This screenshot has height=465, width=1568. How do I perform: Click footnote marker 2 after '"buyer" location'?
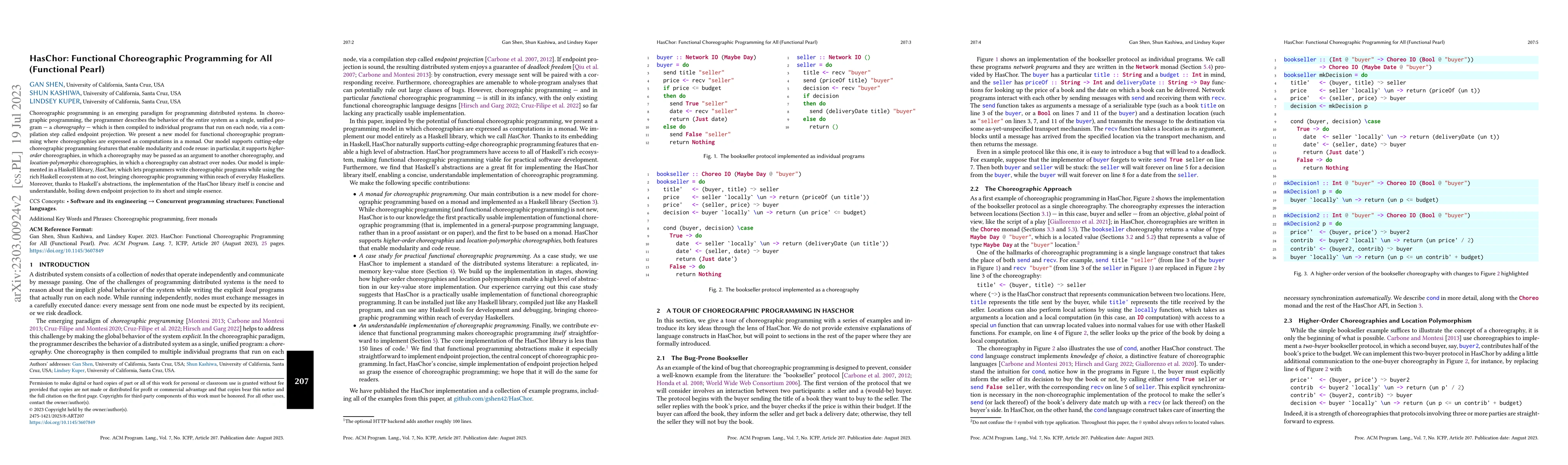point(1078,243)
